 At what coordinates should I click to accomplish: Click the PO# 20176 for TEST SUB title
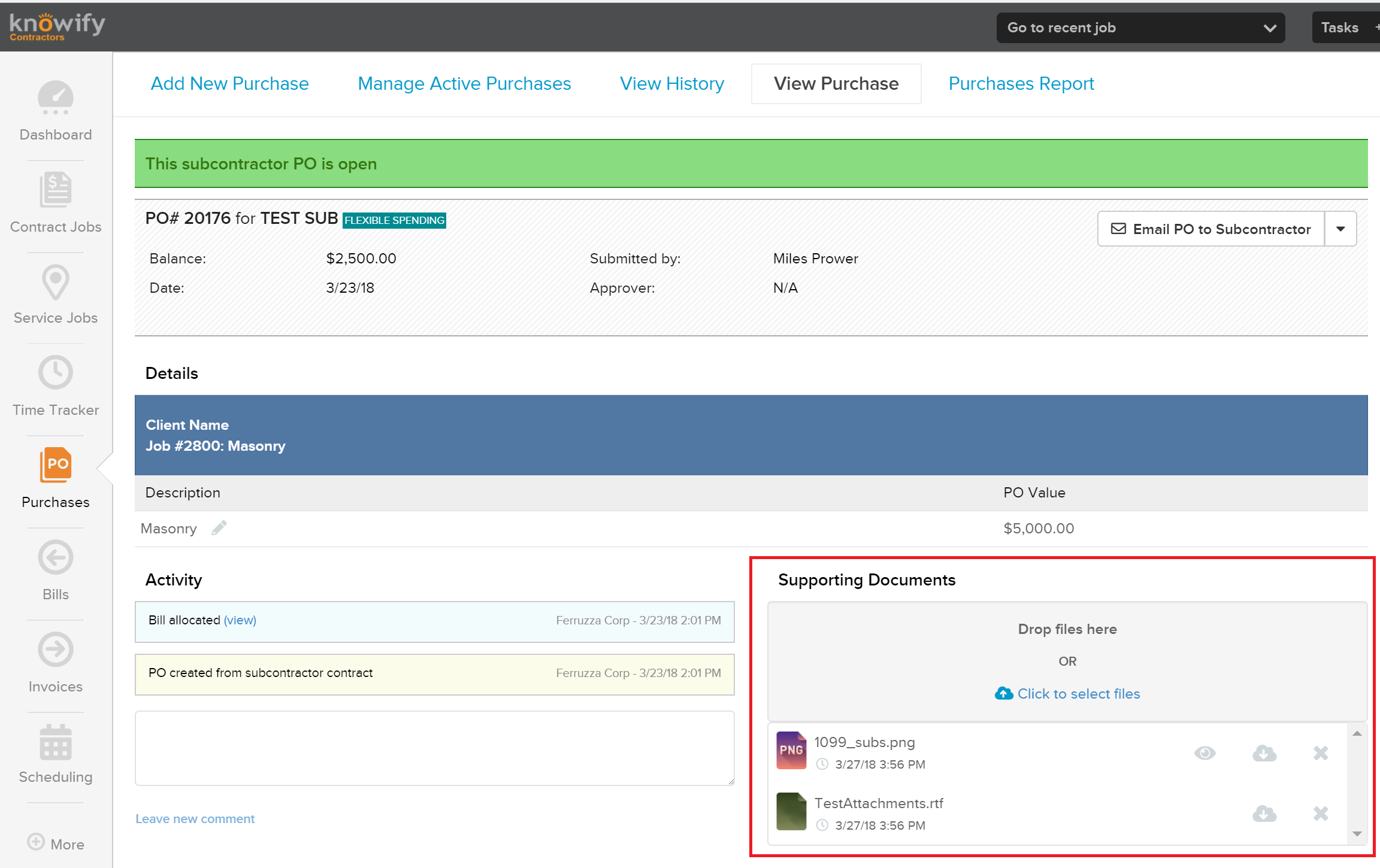click(x=242, y=218)
